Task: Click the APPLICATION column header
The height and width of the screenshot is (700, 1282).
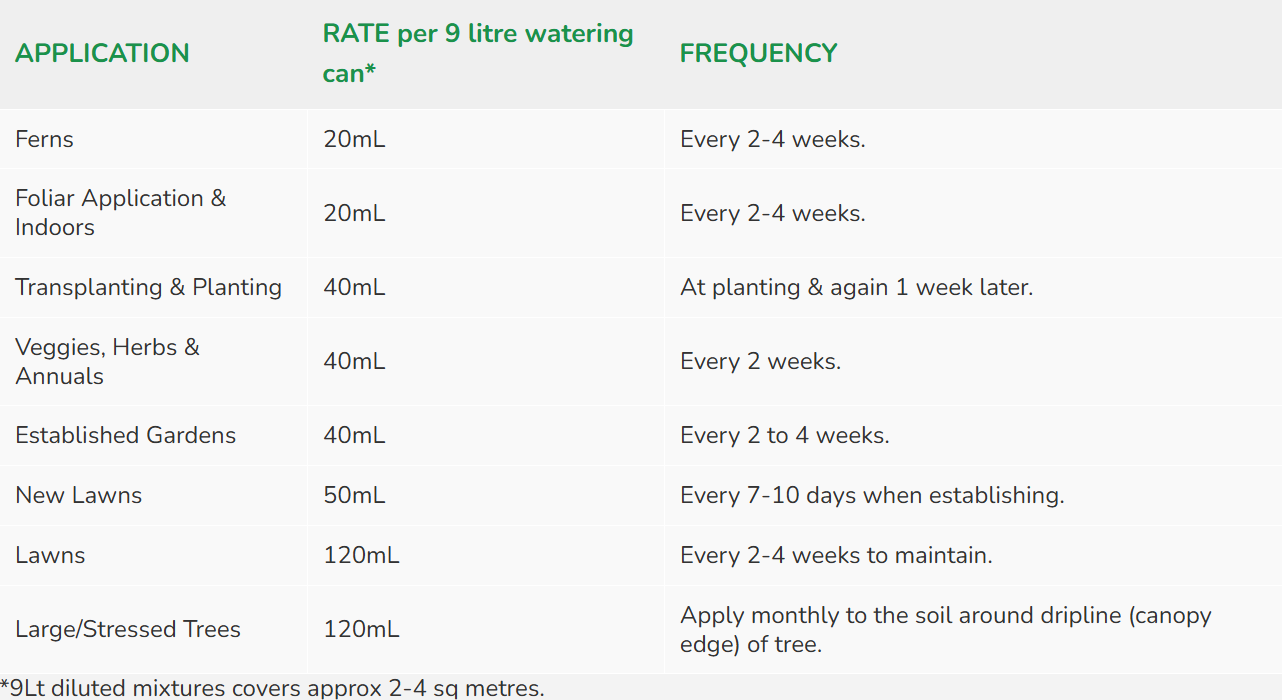Action: [x=102, y=53]
